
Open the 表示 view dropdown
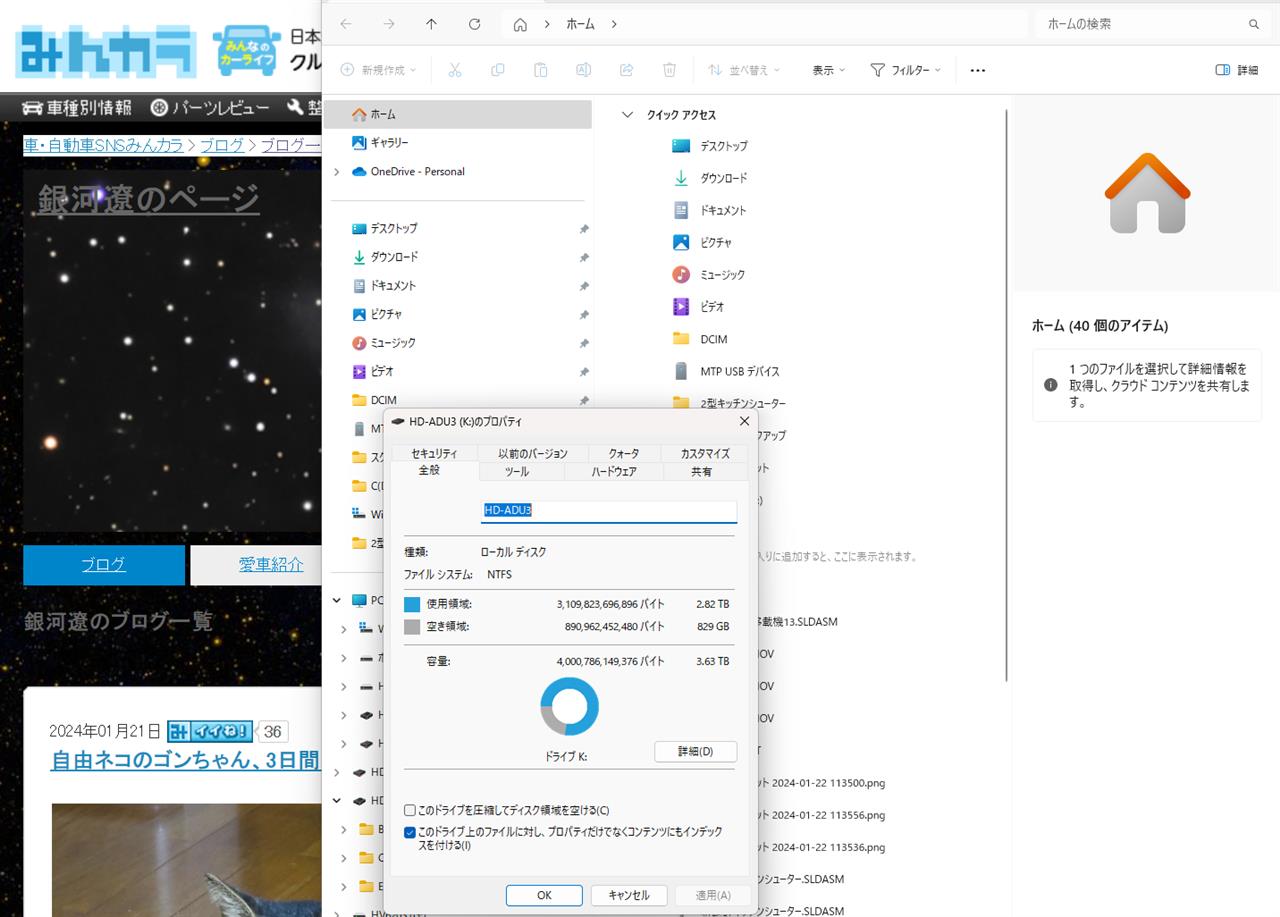[x=829, y=70]
